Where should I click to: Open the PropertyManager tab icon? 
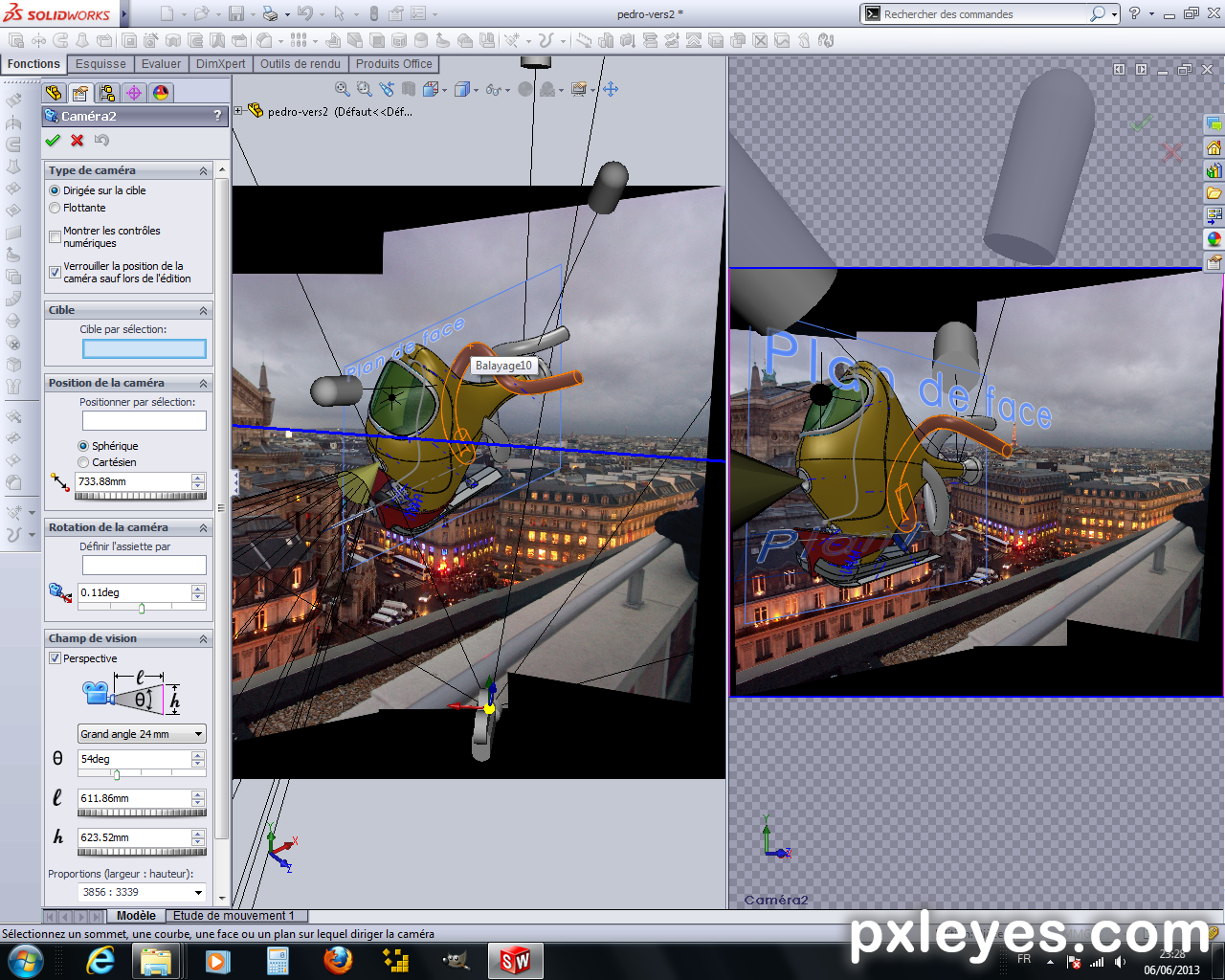coord(80,93)
